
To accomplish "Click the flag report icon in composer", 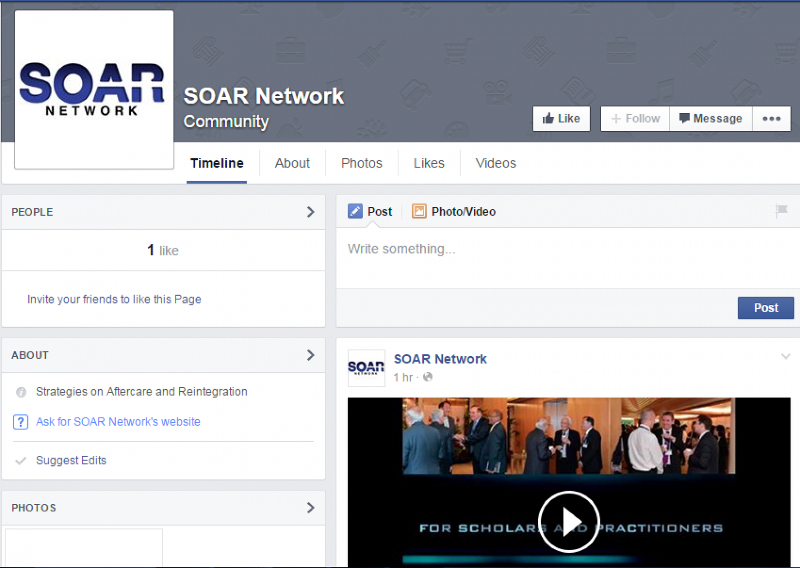I will [x=781, y=210].
